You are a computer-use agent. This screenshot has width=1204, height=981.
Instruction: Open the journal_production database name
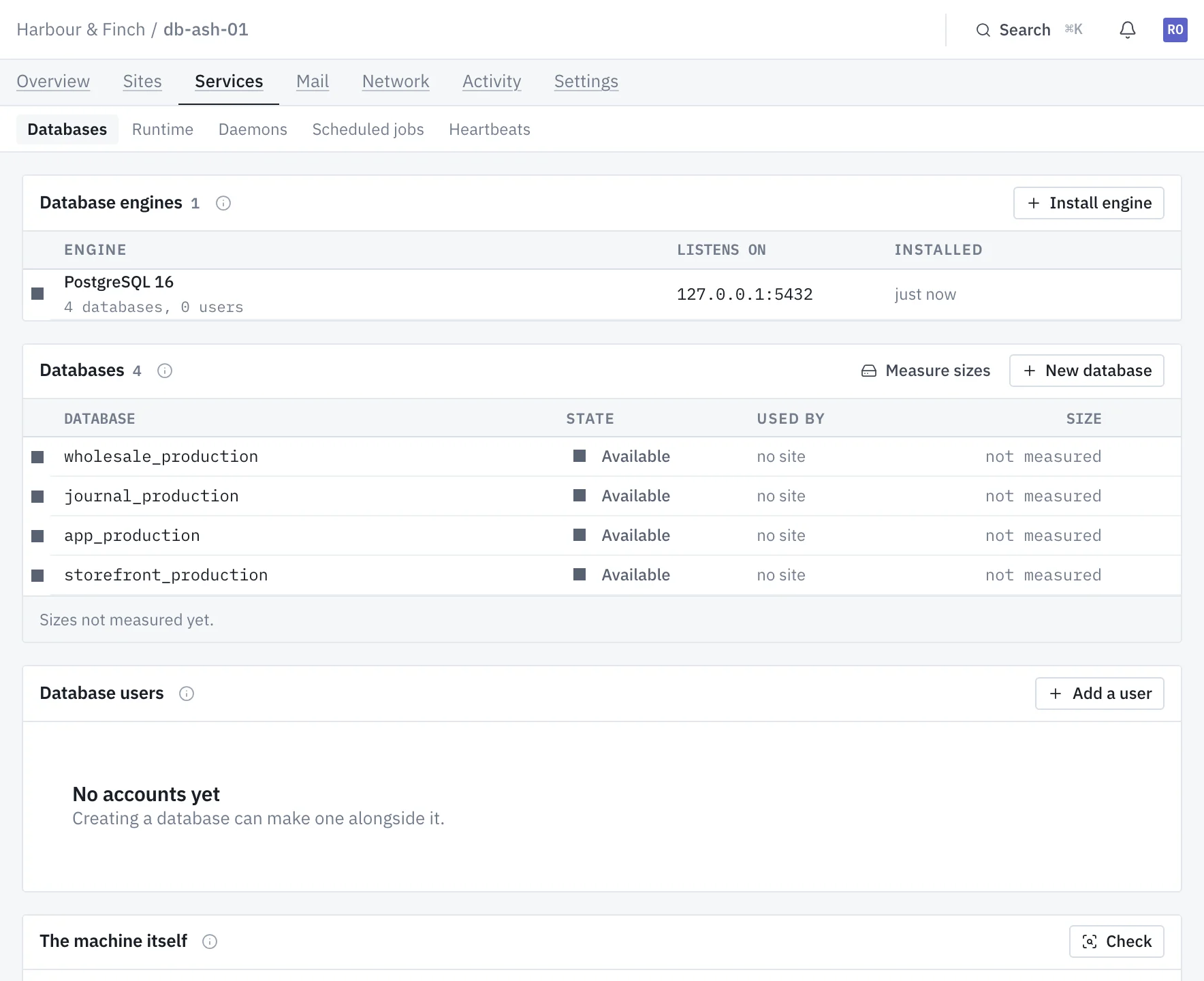tap(152, 496)
